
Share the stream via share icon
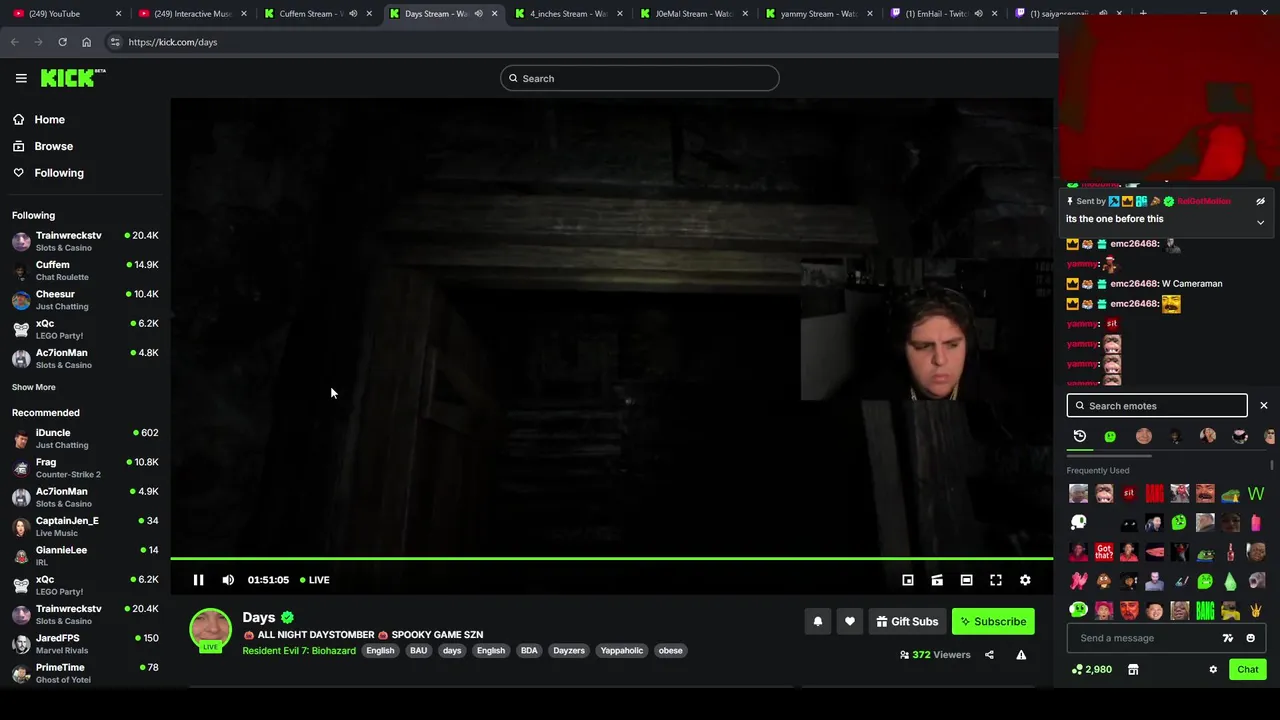pyautogui.click(x=989, y=655)
